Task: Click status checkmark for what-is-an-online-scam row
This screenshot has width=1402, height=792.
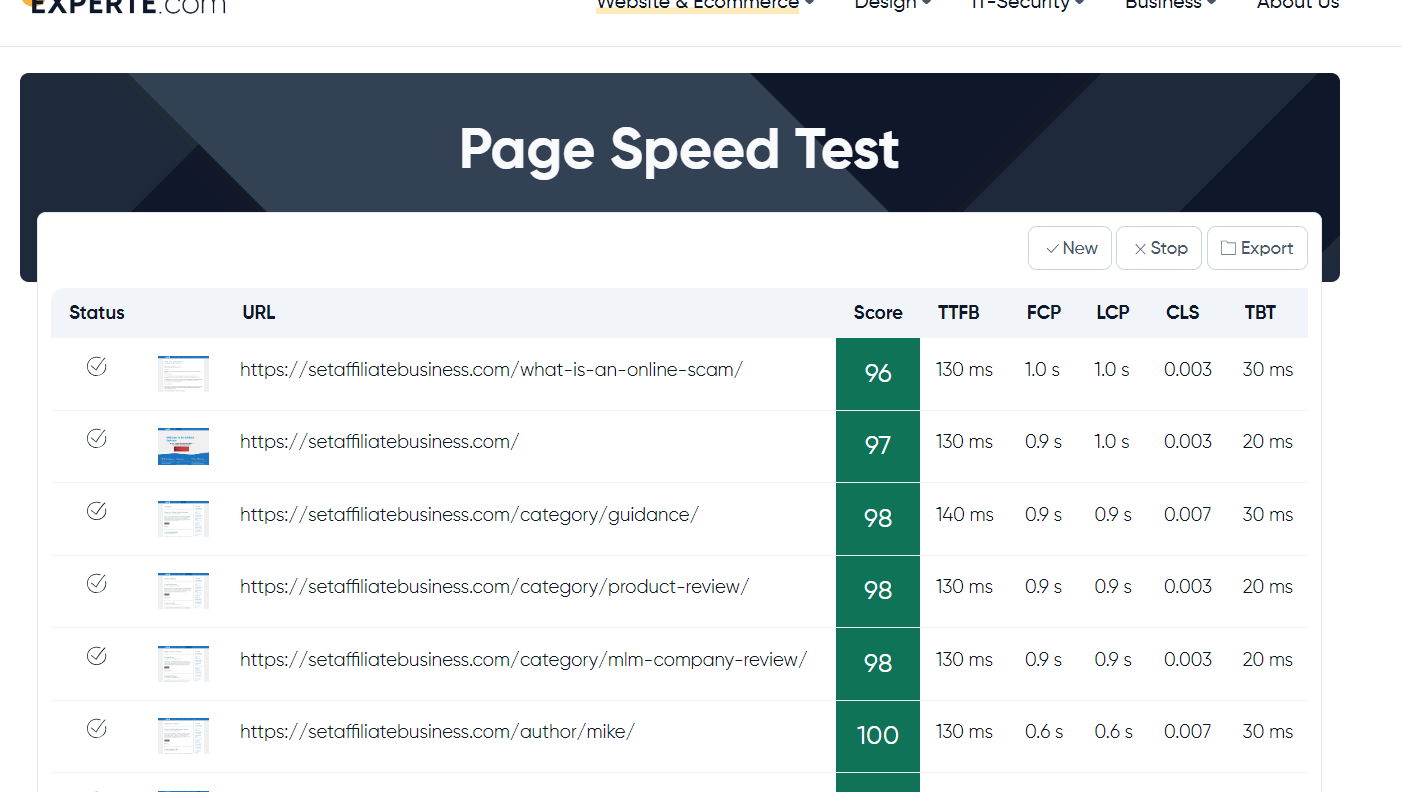Action: [x=97, y=366]
